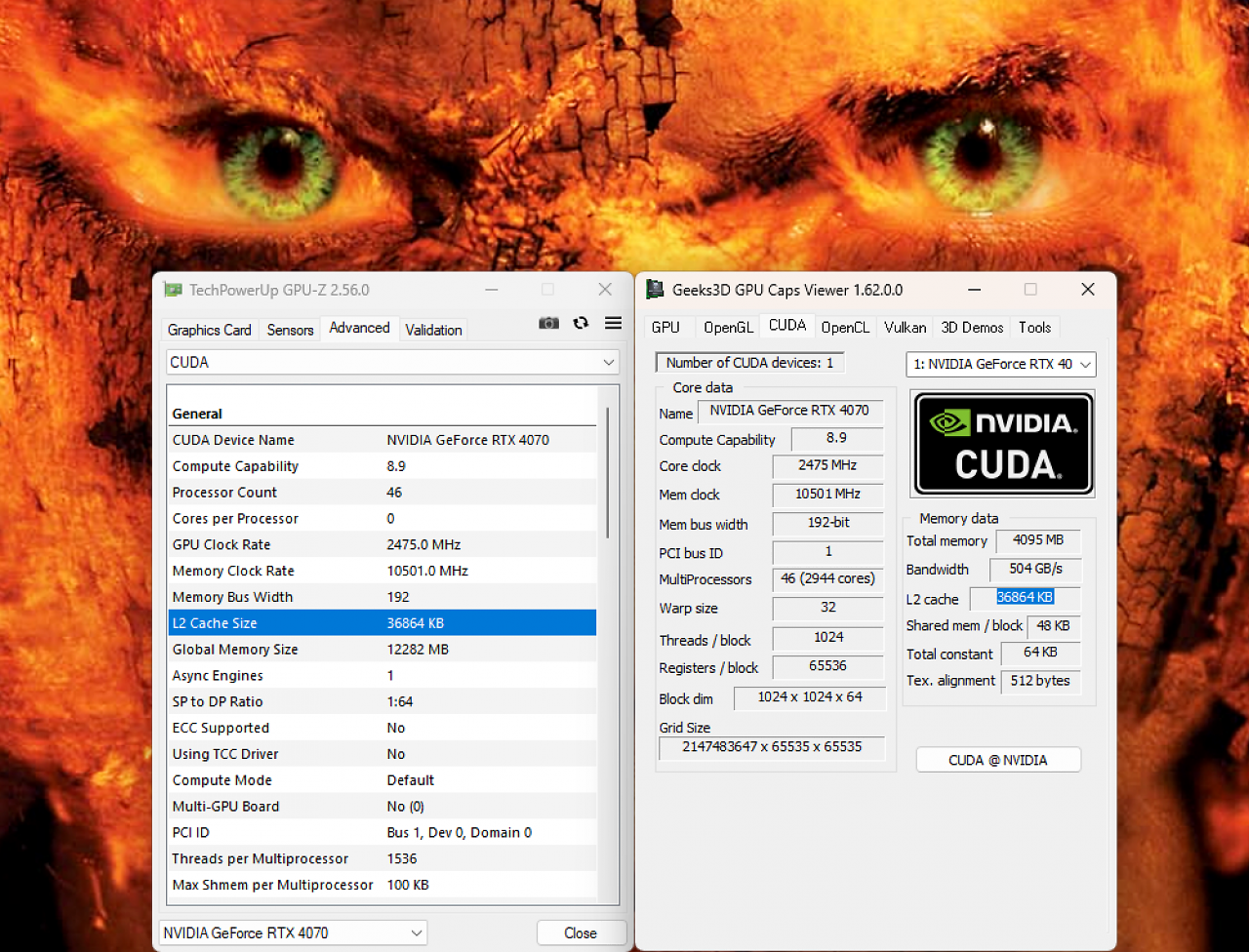This screenshot has height=952, width=1249.
Task: Switch to the OpenCL tab
Action: coord(845,328)
